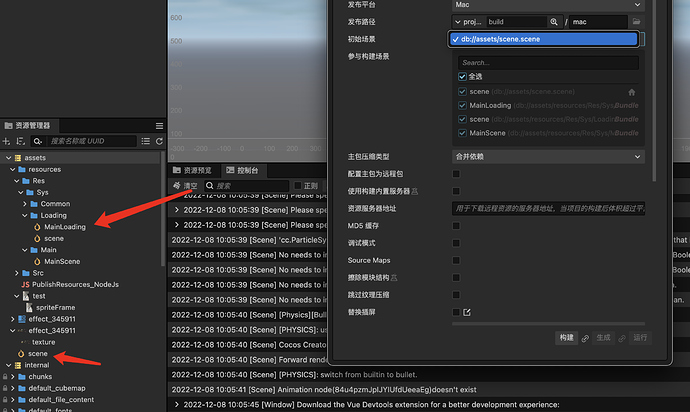Select PublishResources_NodeJs script file
The image size is (690, 412).
point(75,284)
